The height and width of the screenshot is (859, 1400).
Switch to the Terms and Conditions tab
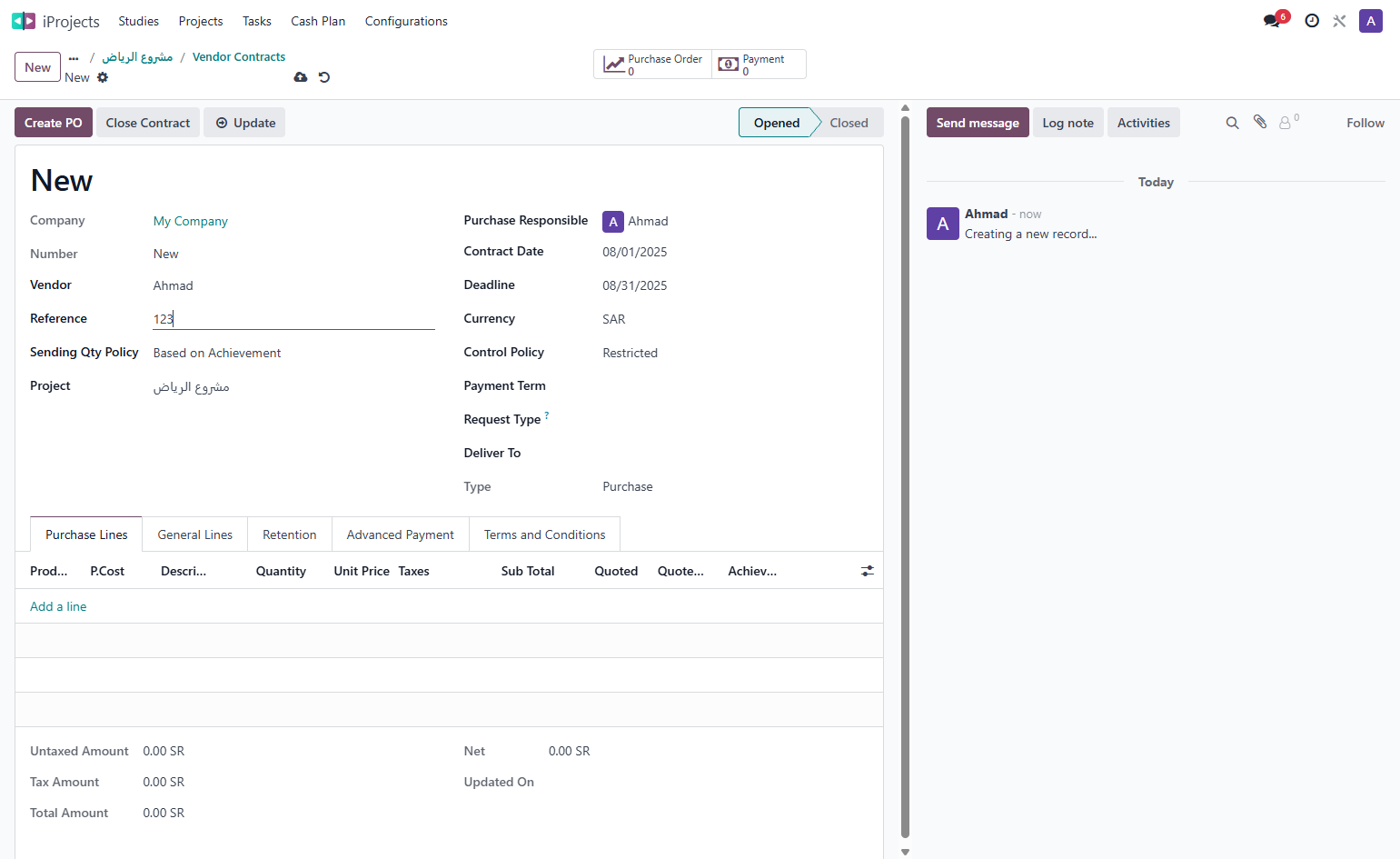[545, 534]
